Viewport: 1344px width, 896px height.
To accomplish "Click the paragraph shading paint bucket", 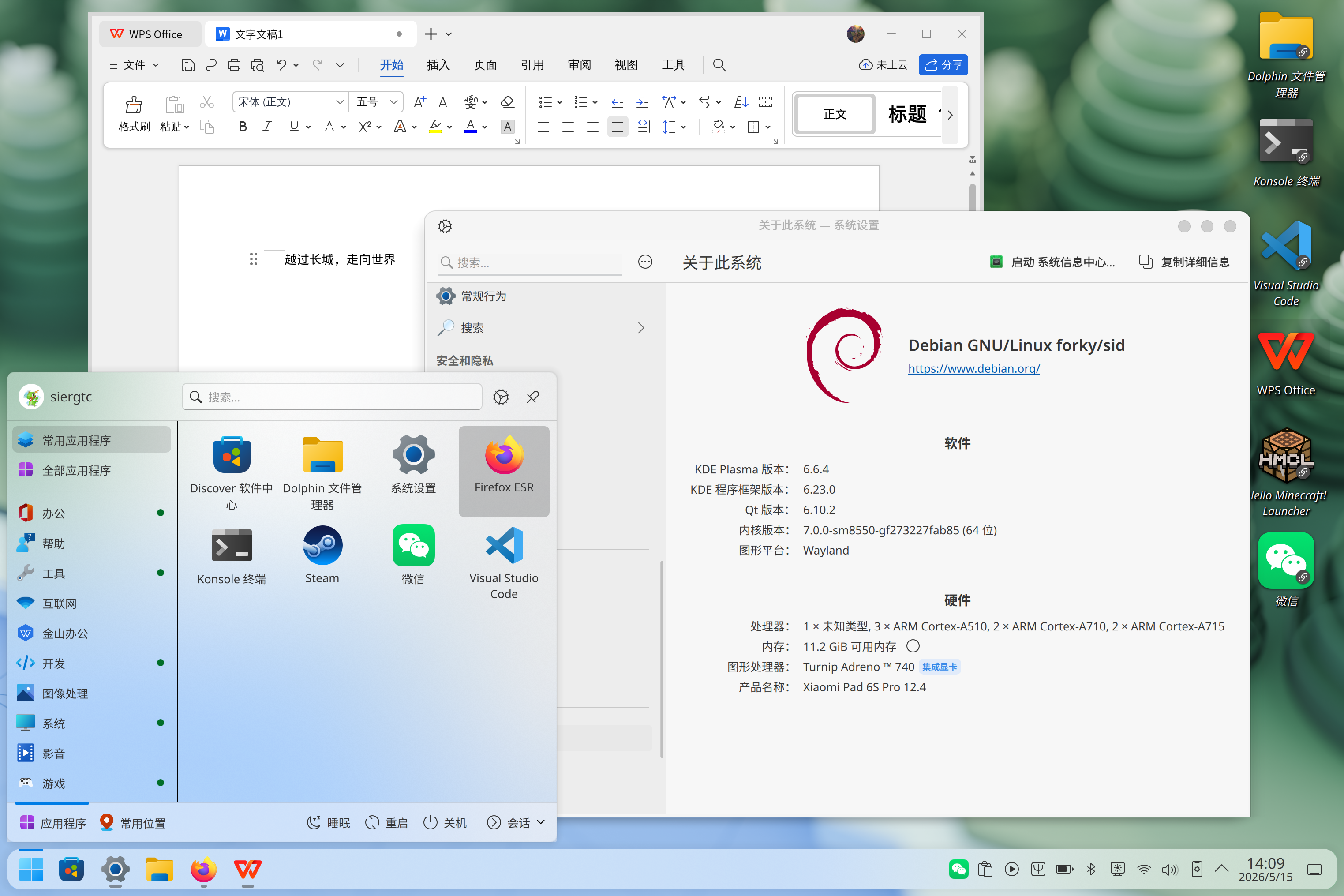I will (719, 127).
